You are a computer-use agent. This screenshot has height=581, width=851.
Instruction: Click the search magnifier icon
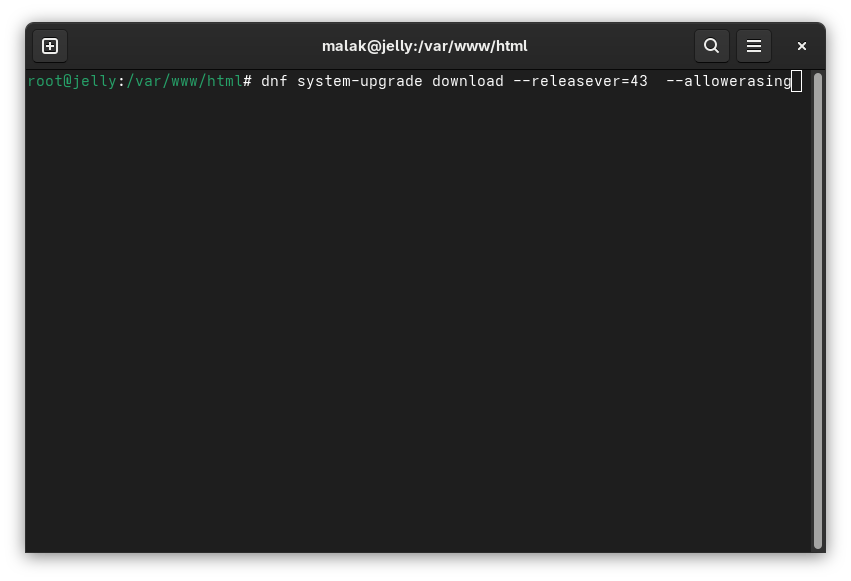pyautogui.click(x=711, y=46)
